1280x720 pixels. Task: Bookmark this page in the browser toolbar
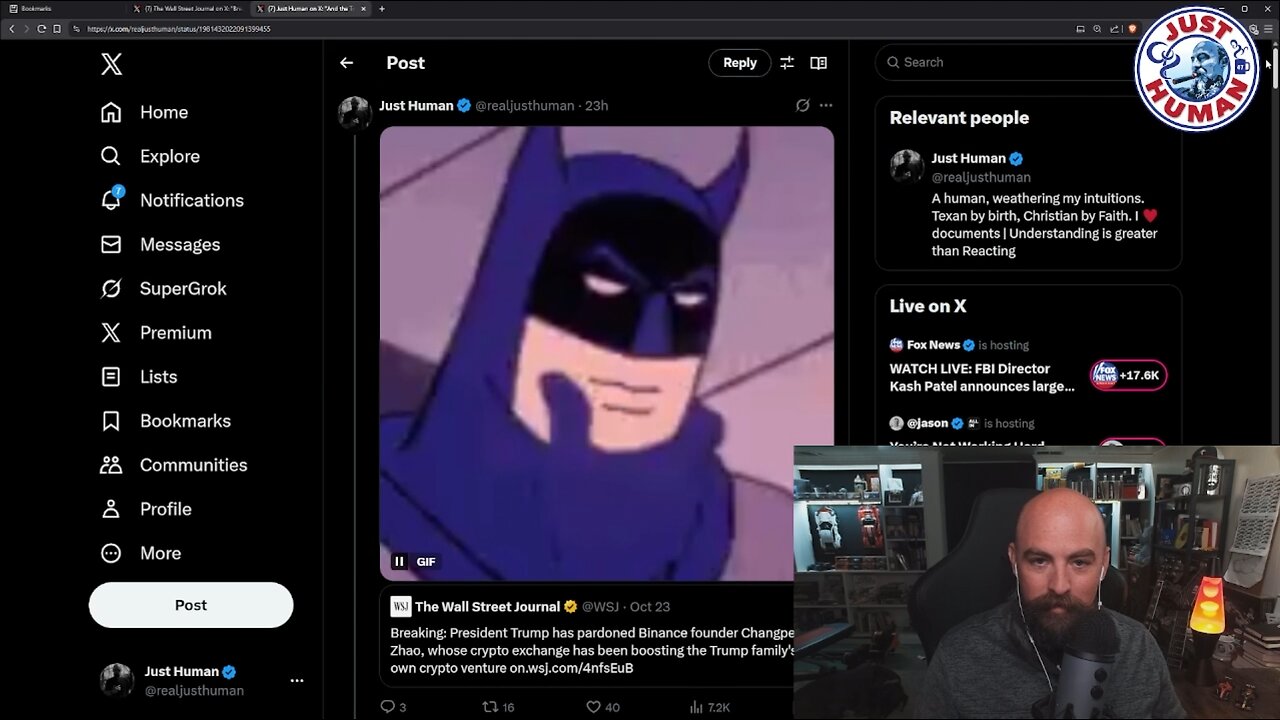pyautogui.click(x=57, y=29)
